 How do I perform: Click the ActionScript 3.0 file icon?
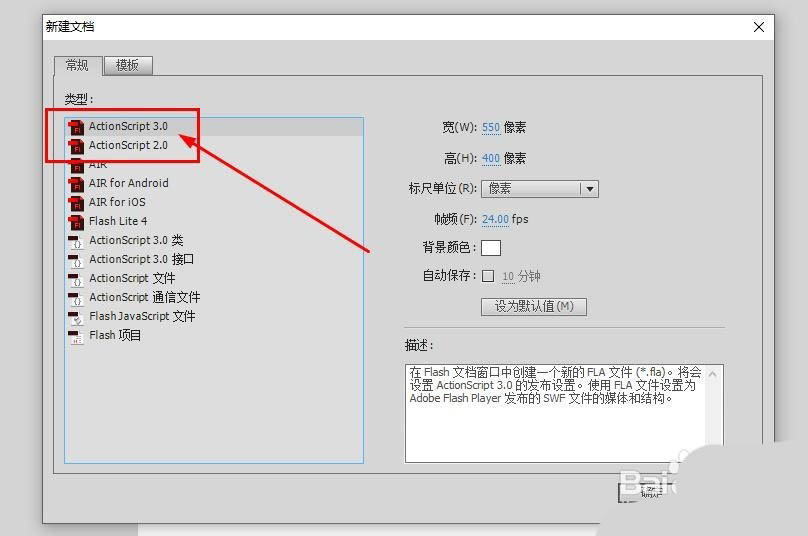click(76, 127)
